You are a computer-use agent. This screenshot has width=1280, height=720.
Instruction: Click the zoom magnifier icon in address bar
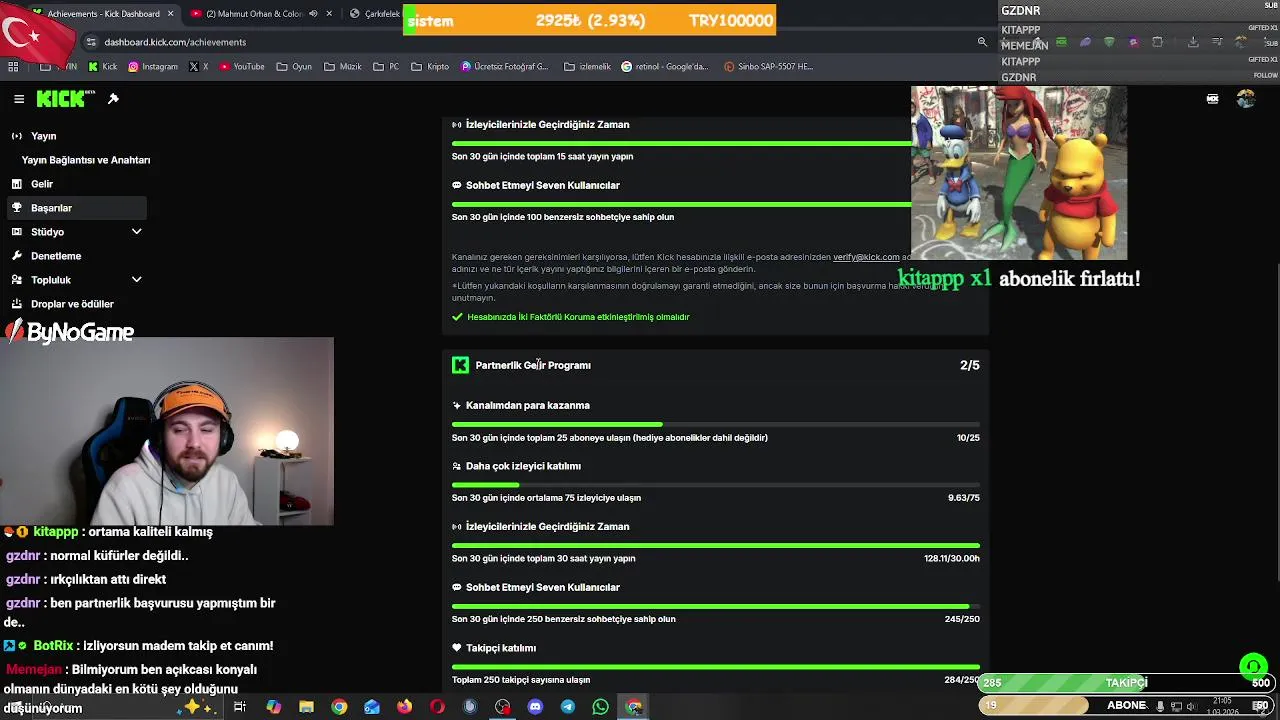point(982,42)
